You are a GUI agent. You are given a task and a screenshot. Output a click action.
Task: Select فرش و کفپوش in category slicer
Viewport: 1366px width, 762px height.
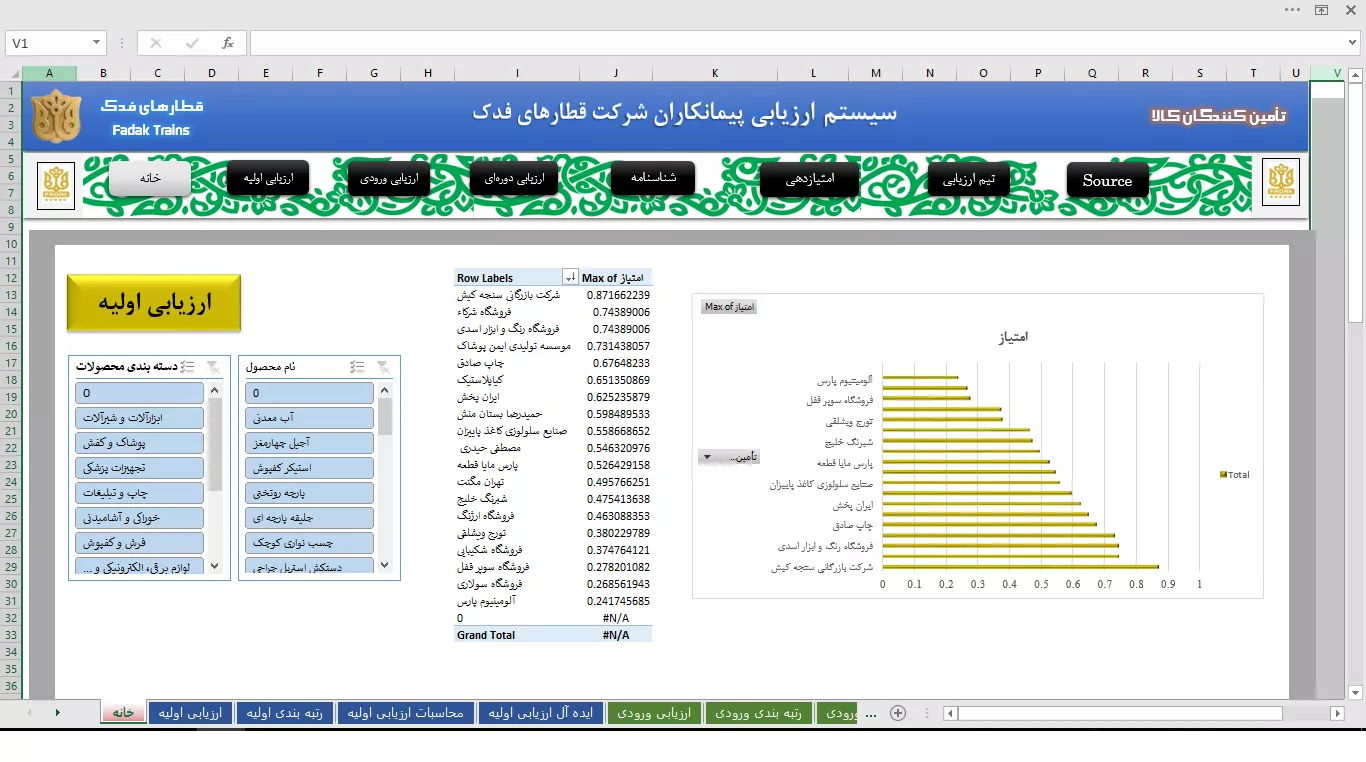[139, 543]
